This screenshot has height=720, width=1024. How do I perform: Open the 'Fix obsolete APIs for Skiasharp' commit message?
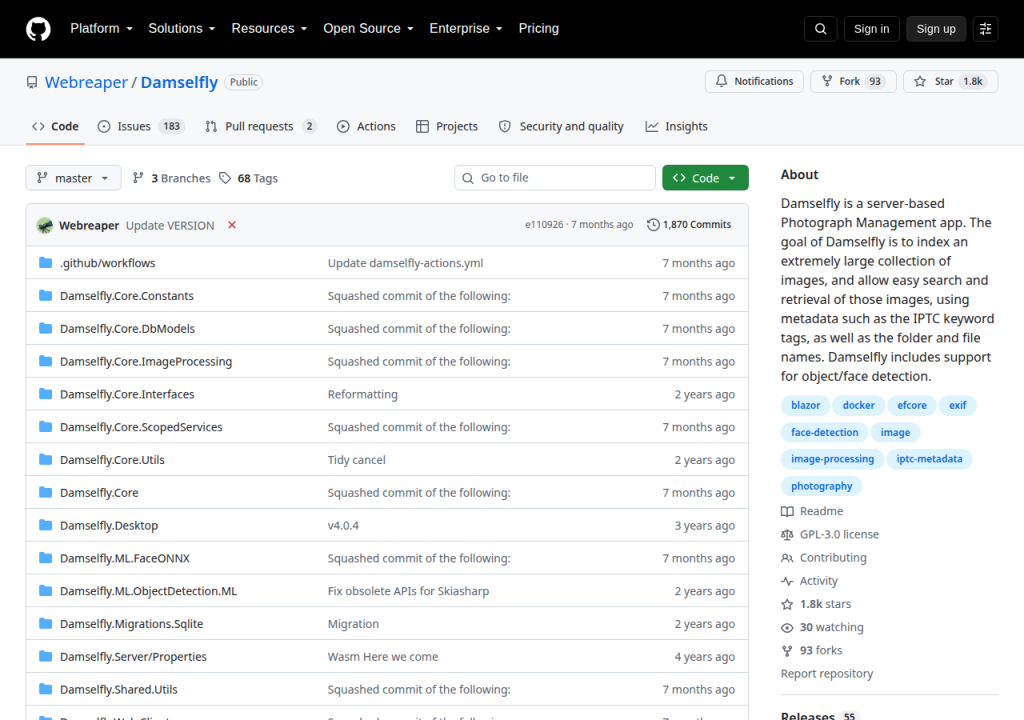click(x=408, y=591)
